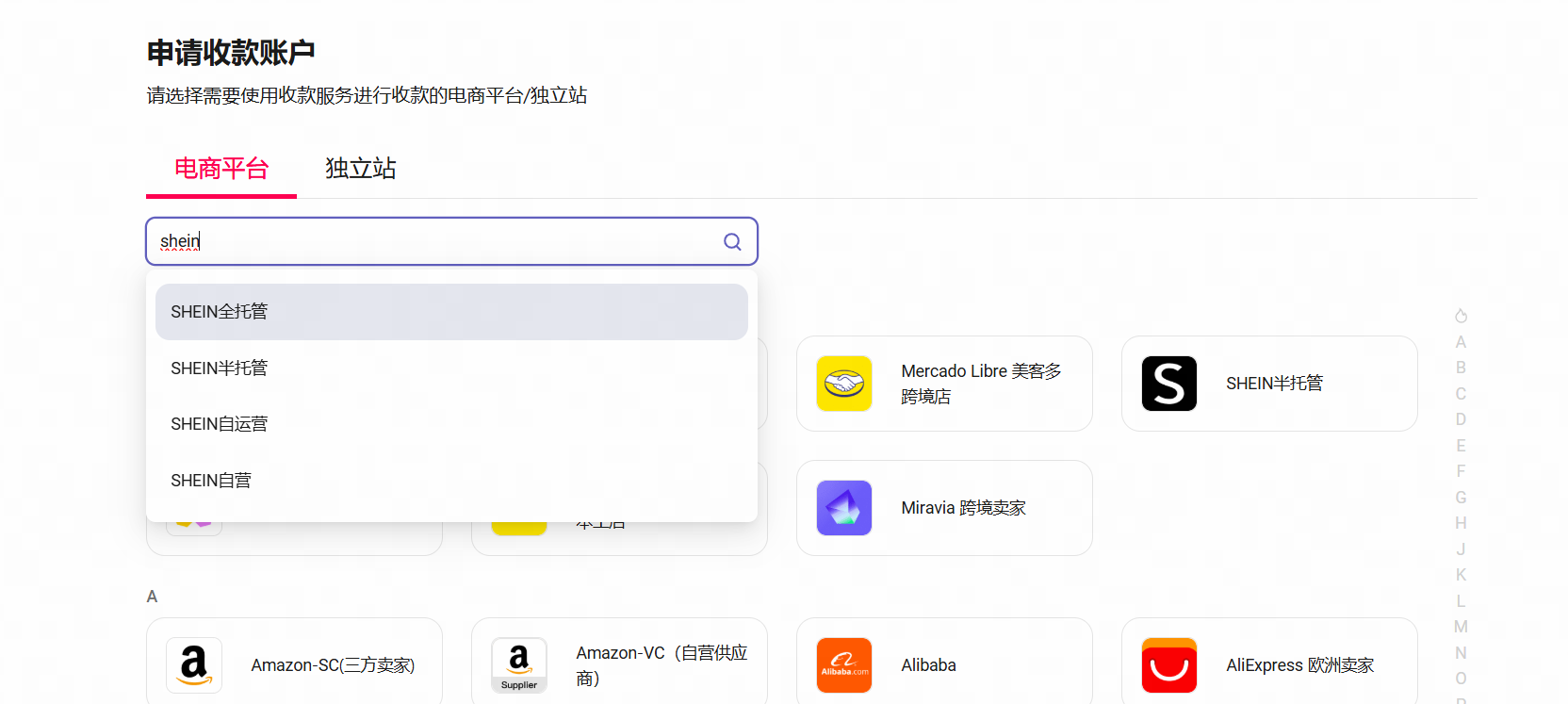The width and height of the screenshot is (1568, 704).
Task: Click the Mercado Libre handshake logo
Action: pyautogui.click(x=843, y=384)
